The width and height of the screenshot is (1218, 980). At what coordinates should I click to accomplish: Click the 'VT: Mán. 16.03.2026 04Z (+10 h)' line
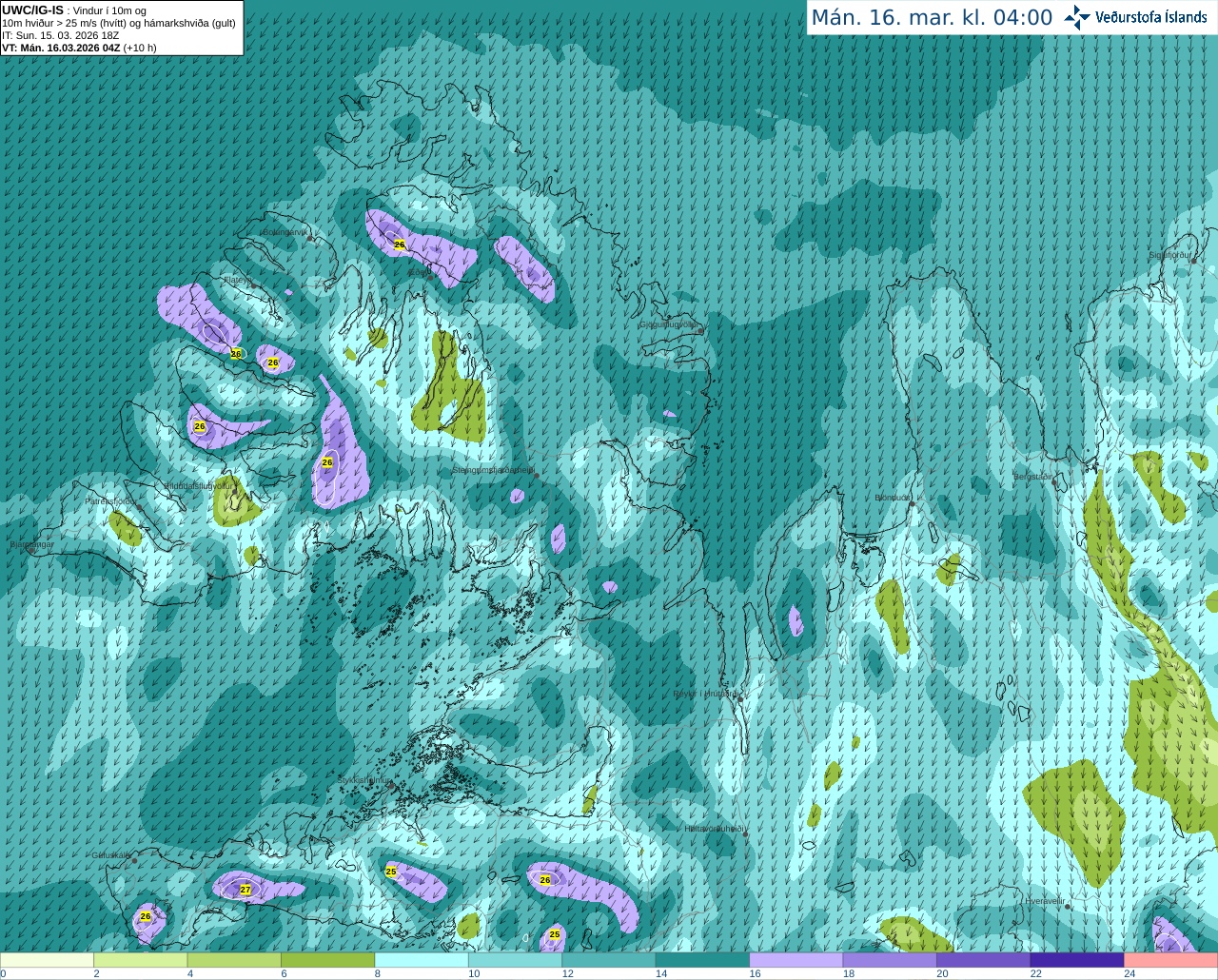[79, 48]
